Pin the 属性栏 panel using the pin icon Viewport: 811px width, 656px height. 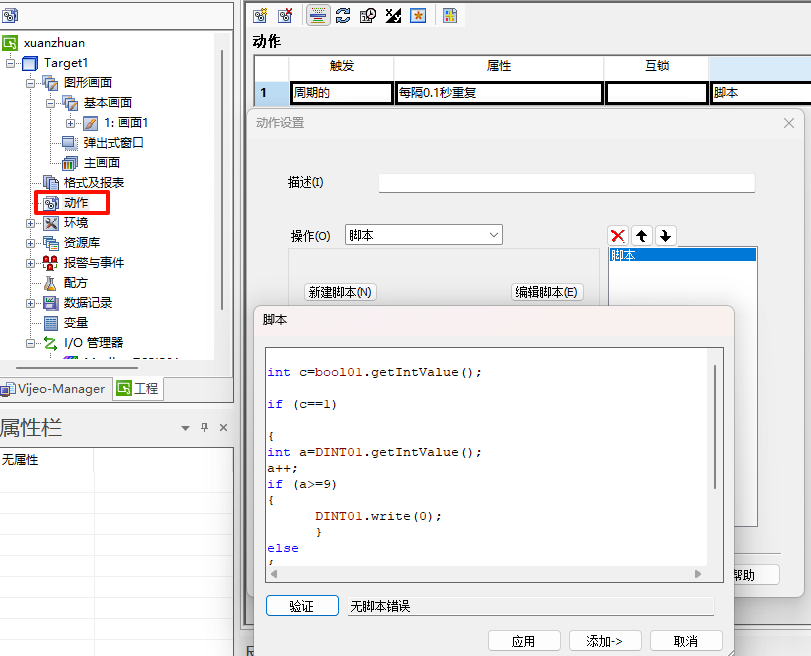tap(204, 428)
